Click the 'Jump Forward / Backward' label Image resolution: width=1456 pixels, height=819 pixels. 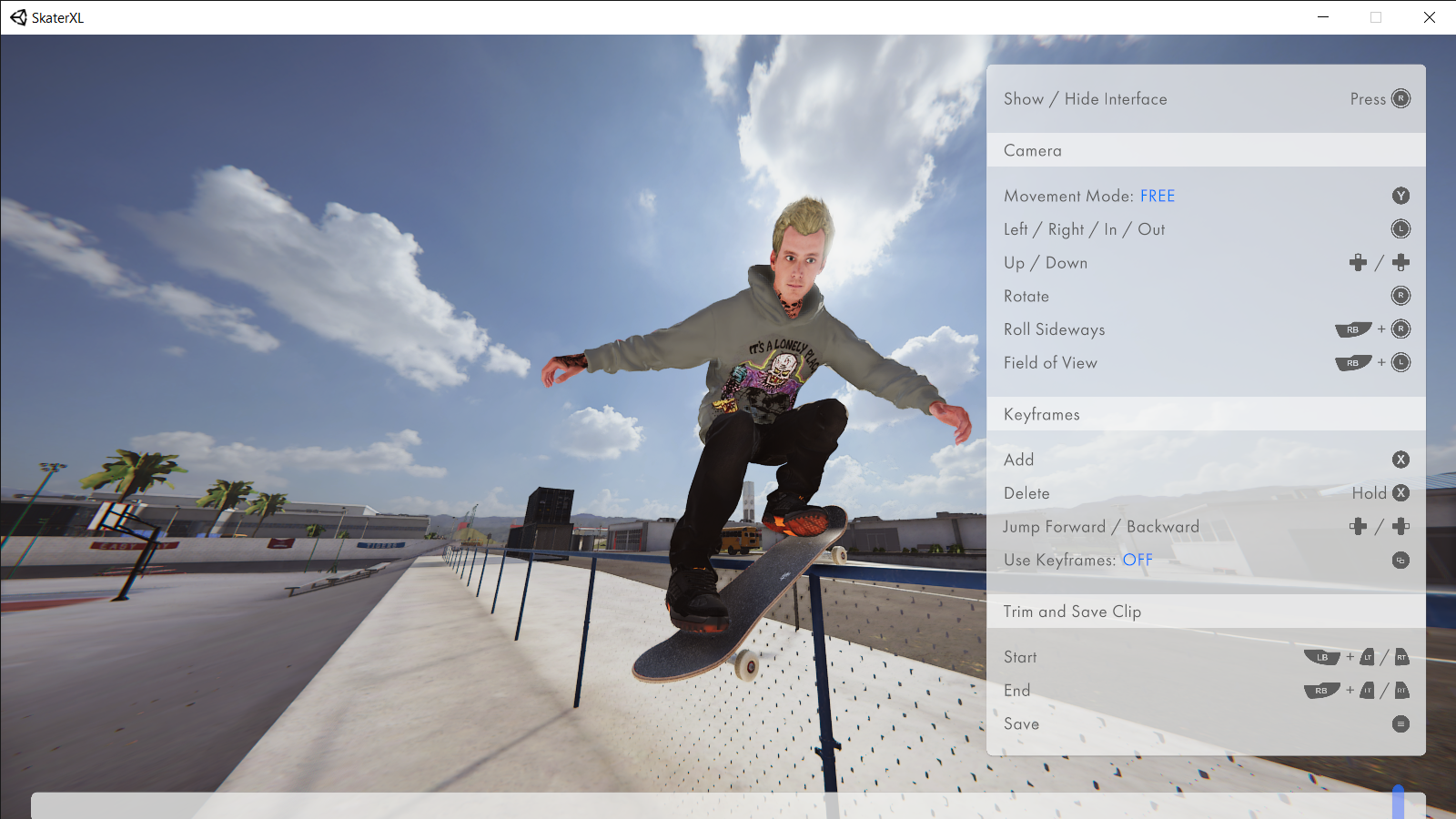(1101, 527)
